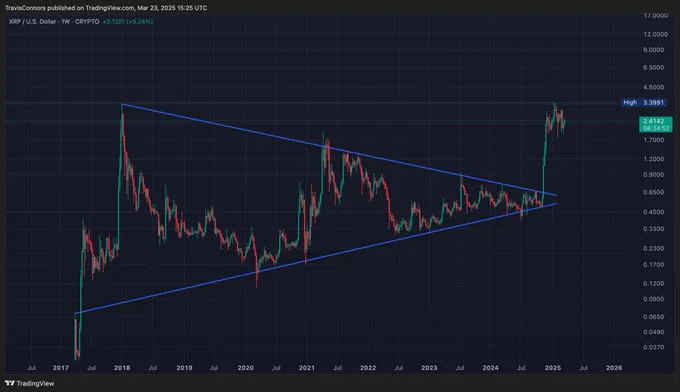Click the 2024 time axis label
This screenshot has width=680, height=392.
click(490, 368)
